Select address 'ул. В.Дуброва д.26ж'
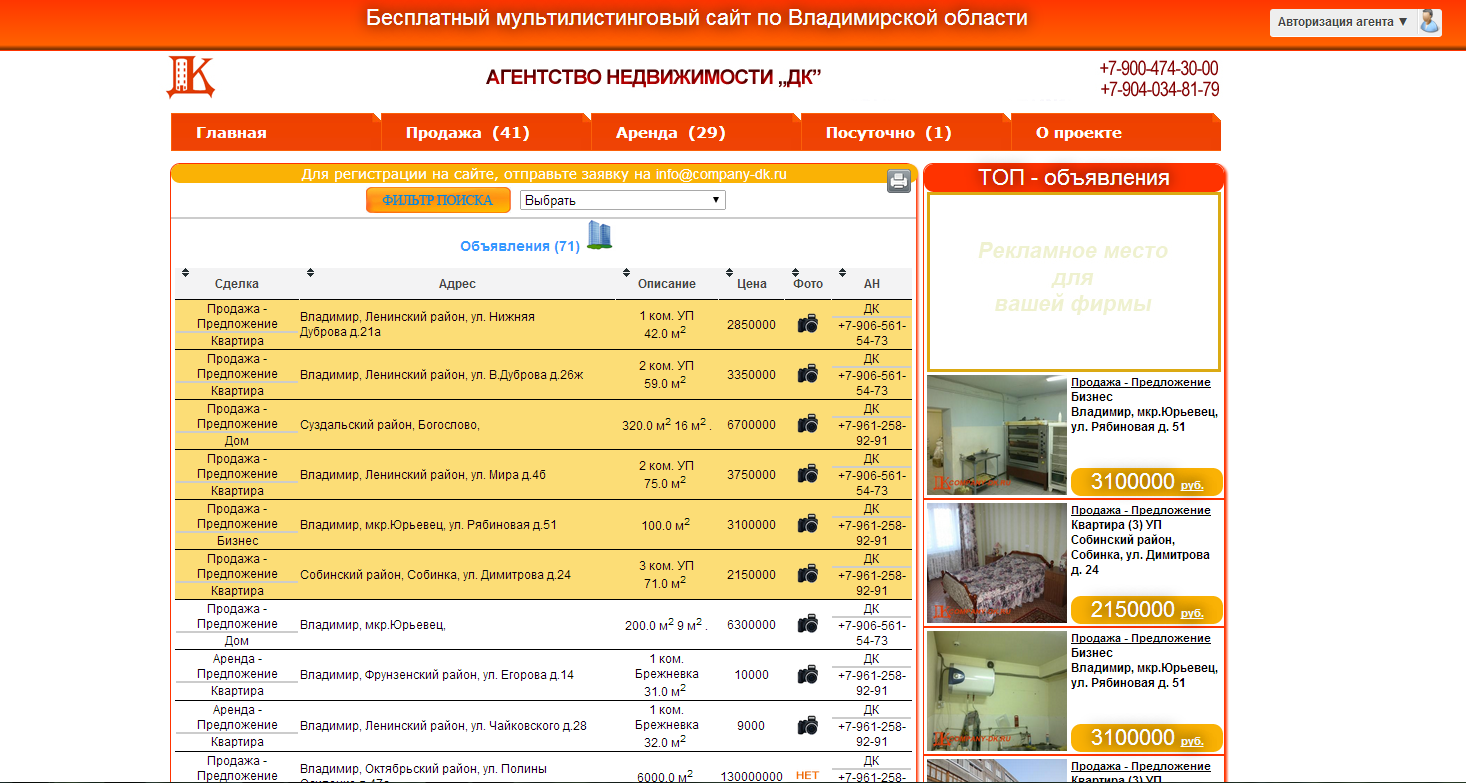The height and width of the screenshot is (783, 1466). pos(441,375)
